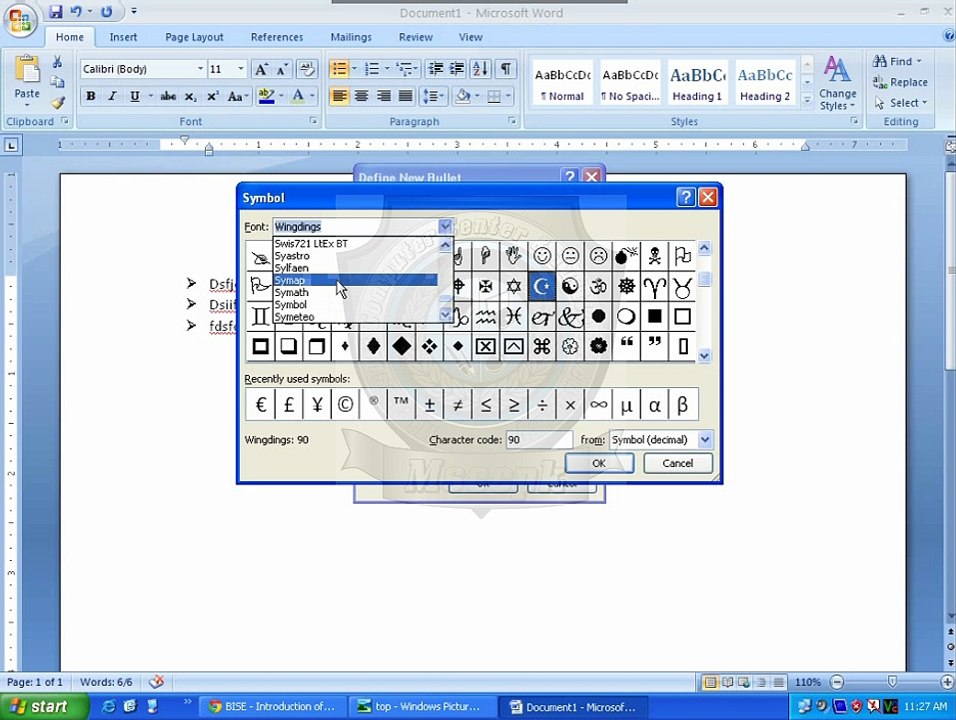Open BISE - Introduction taskbar button
956x720 pixels.
[x=273, y=707]
